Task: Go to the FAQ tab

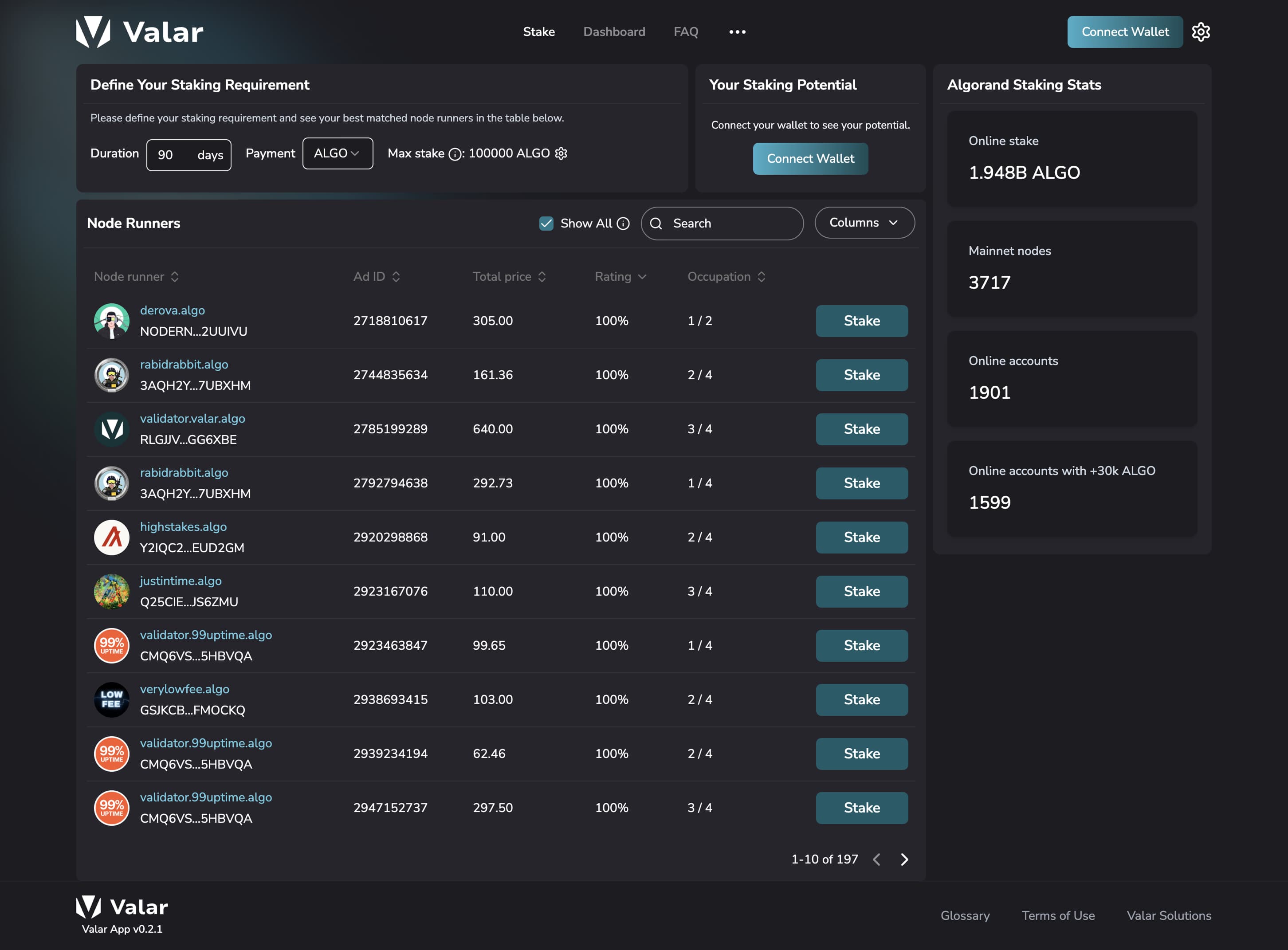Action: click(x=686, y=32)
